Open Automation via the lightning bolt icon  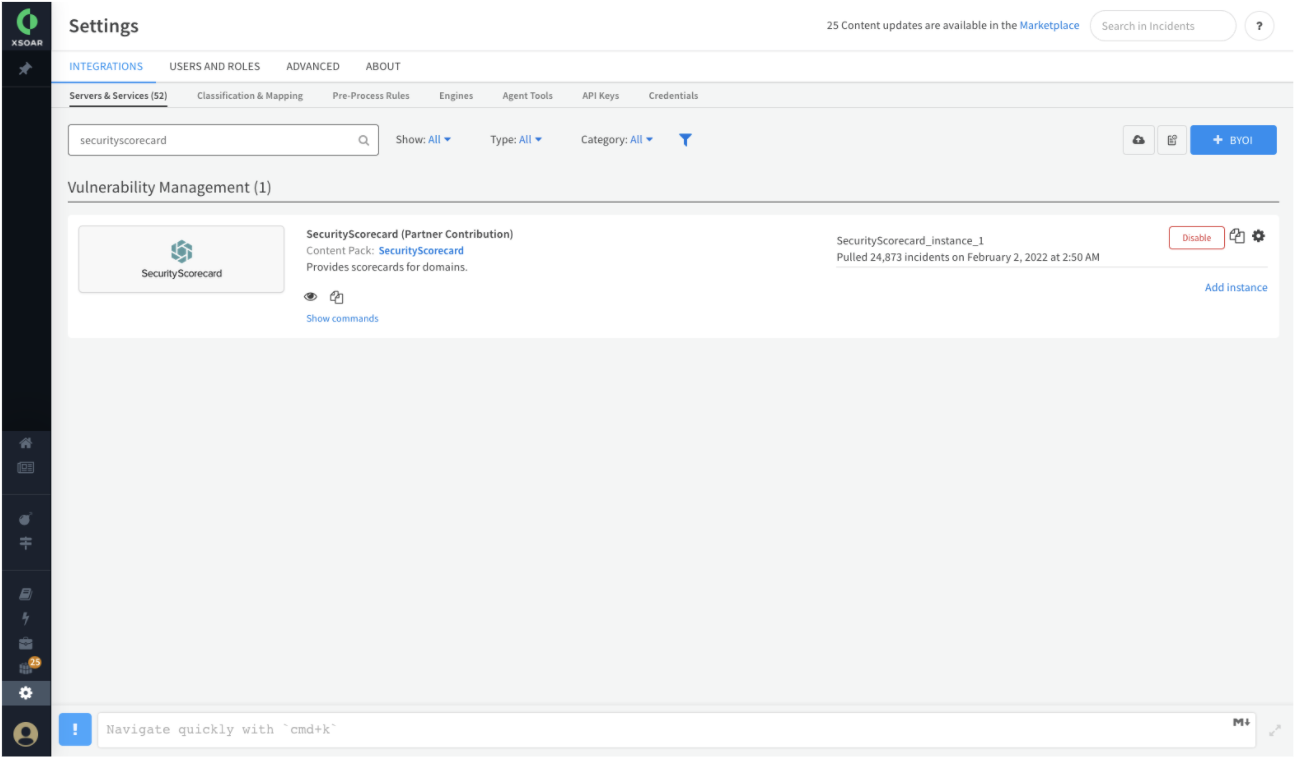26,619
